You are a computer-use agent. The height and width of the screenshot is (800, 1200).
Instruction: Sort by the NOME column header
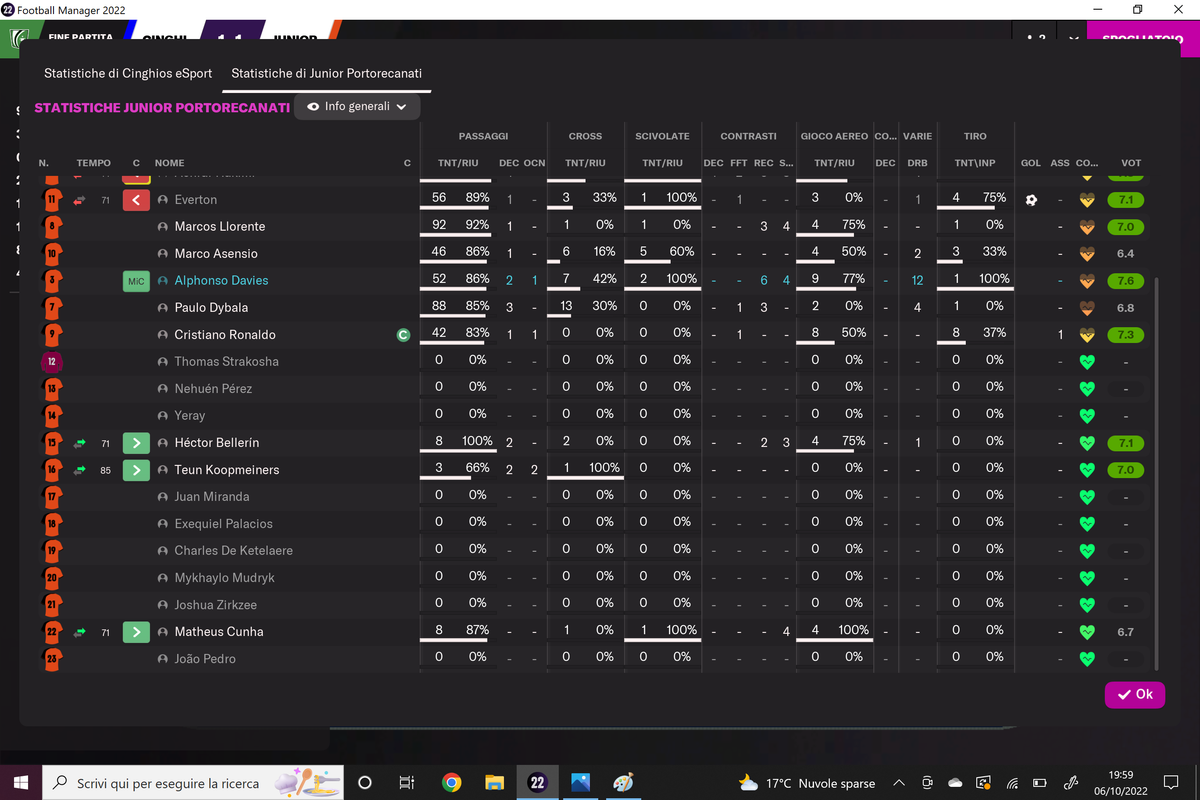(170, 163)
